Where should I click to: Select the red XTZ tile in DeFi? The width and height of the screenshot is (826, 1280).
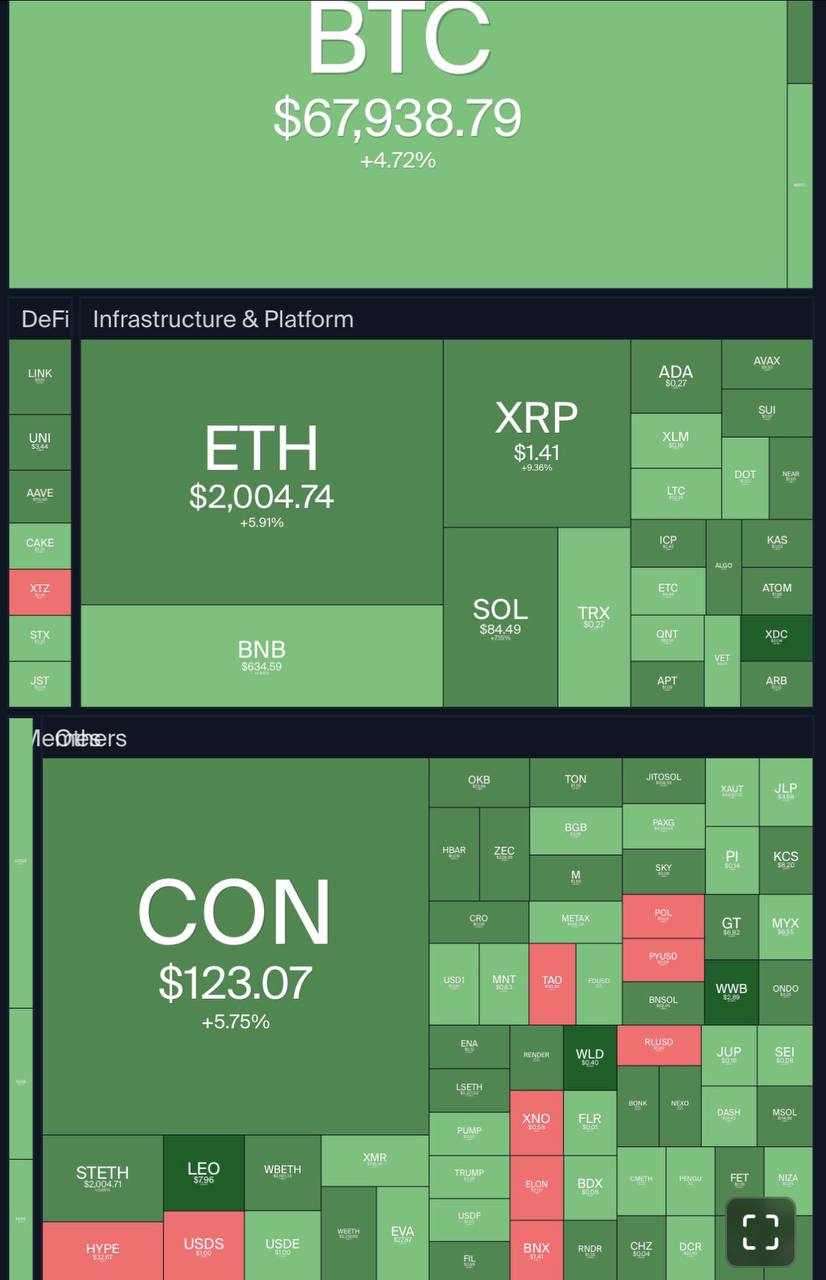point(39,591)
